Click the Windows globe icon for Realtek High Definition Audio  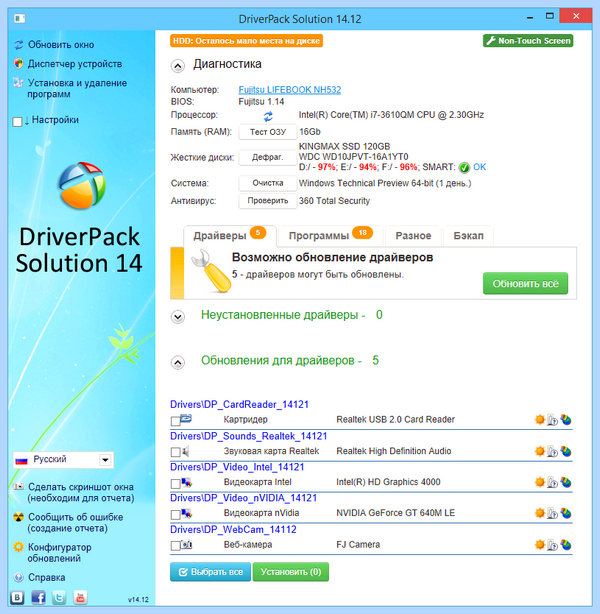coord(566,451)
